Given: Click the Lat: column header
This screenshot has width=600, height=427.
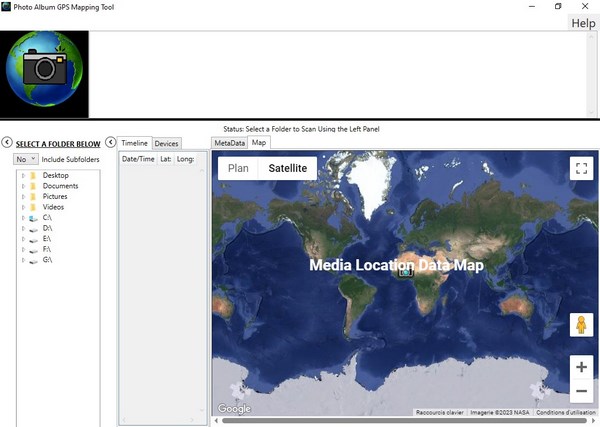Looking at the screenshot, I should pyautogui.click(x=165, y=159).
